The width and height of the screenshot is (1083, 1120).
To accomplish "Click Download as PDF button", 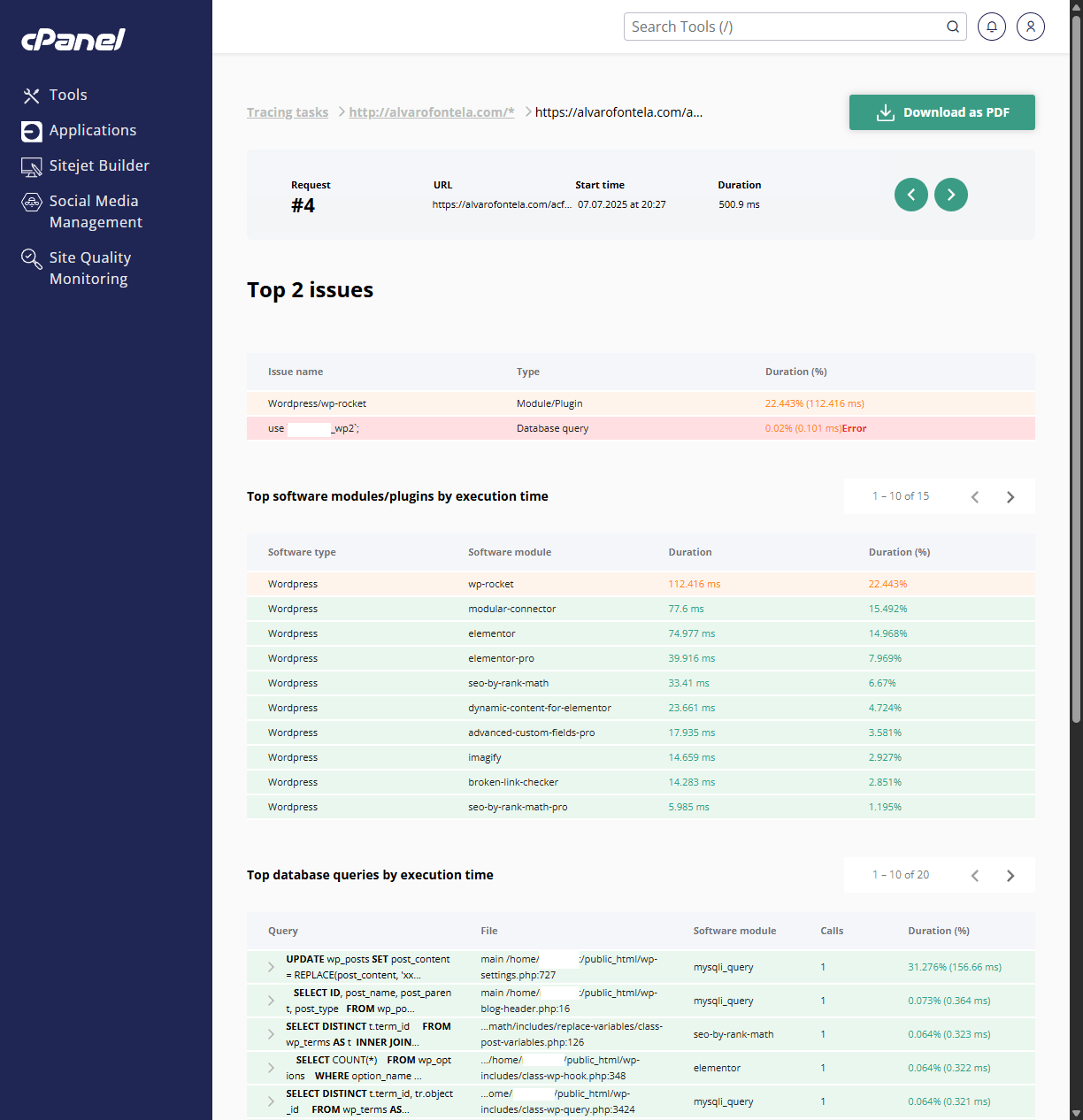I will coord(942,112).
